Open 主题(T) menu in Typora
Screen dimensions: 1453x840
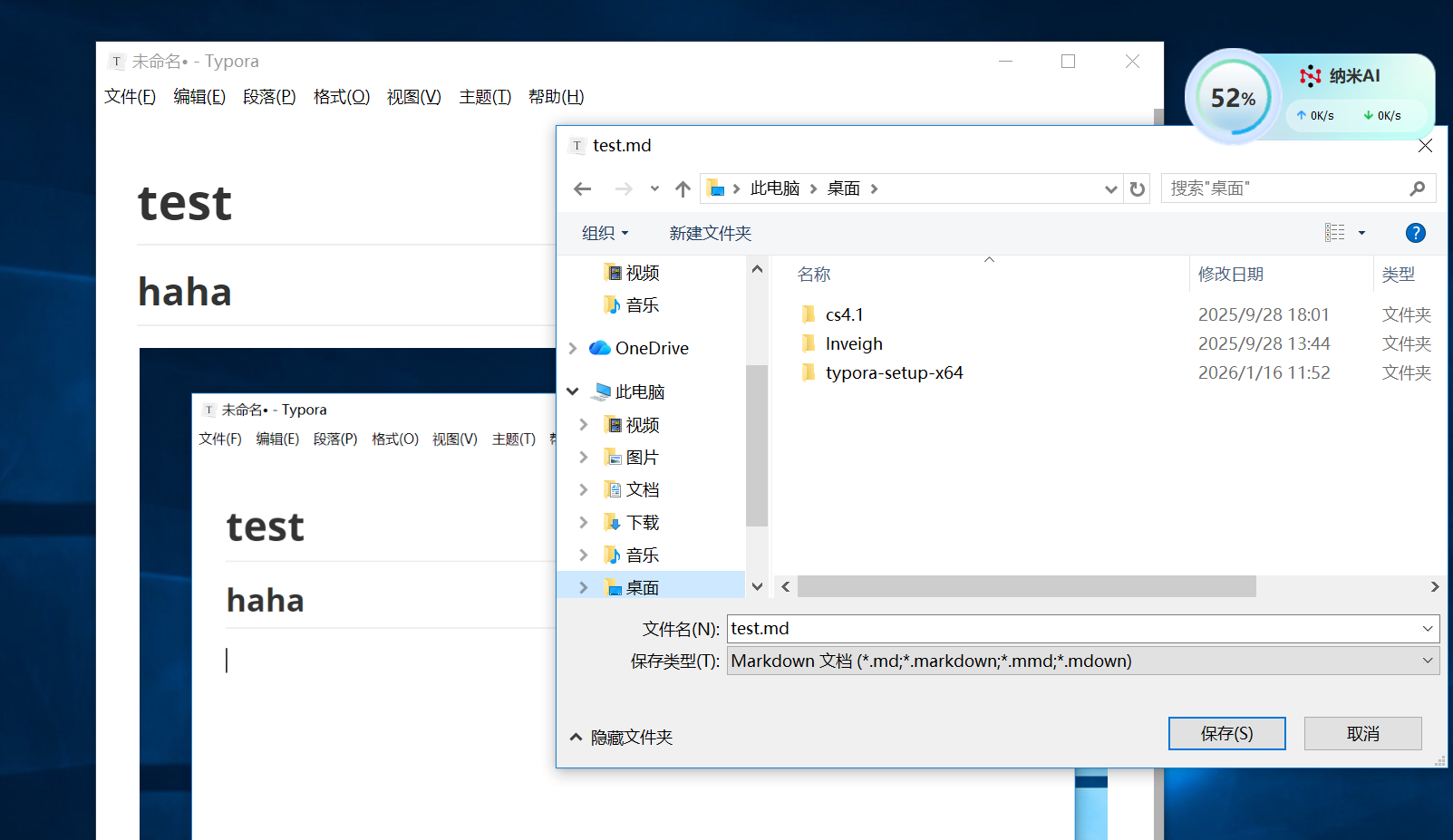click(x=485, y=96)
